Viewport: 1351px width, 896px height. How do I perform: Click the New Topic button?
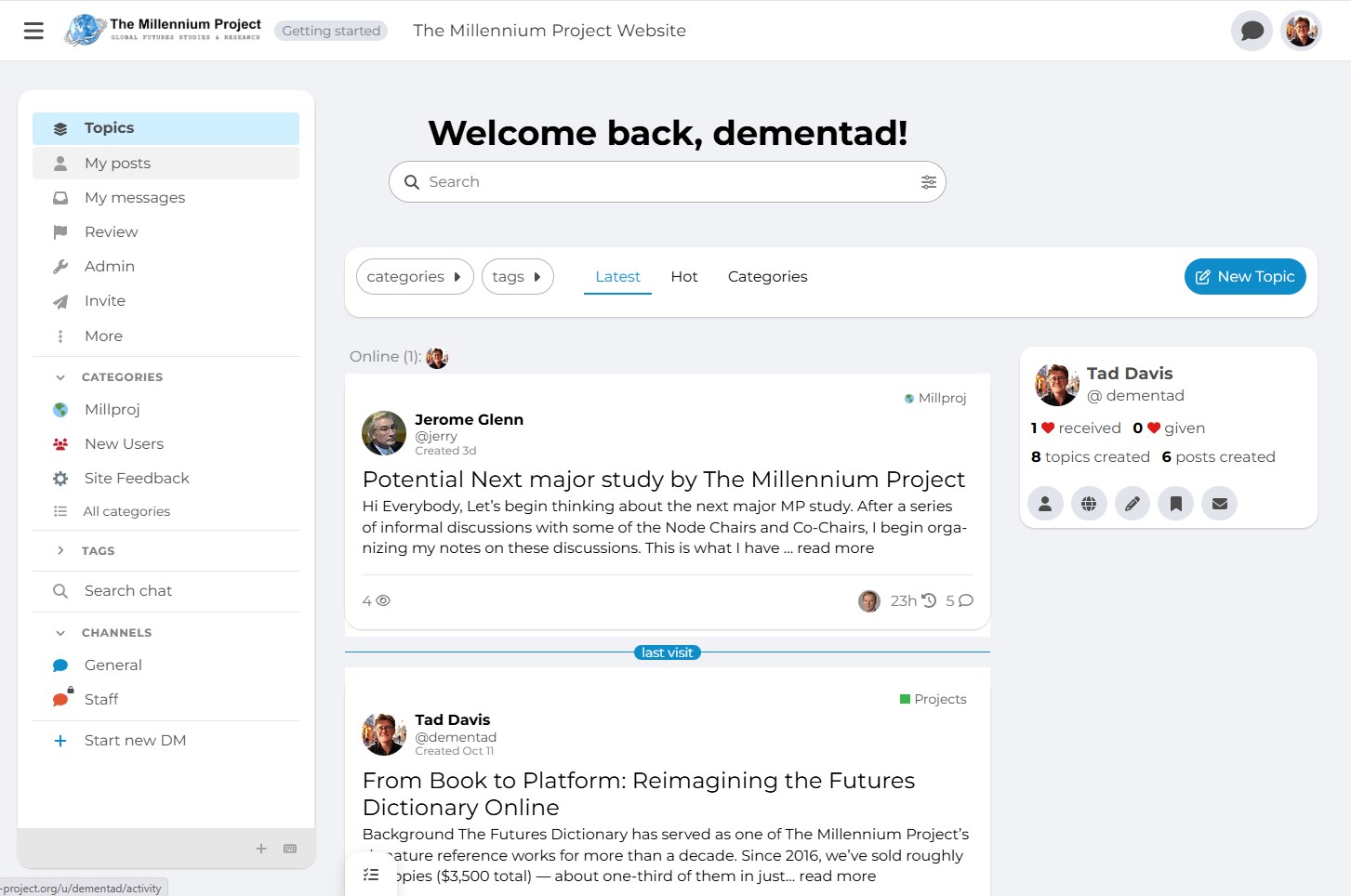click(1244, 277)
